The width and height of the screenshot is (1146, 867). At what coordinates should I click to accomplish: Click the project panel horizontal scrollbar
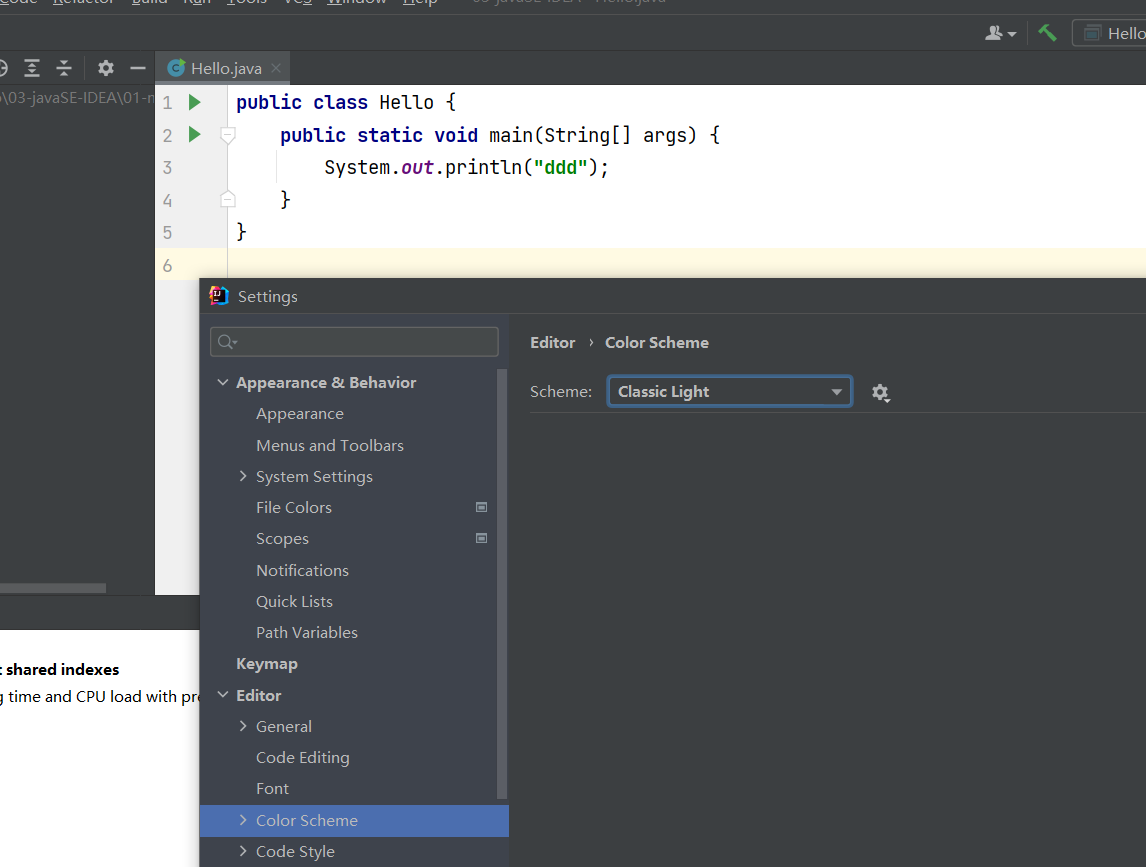[x=53, y=588]
